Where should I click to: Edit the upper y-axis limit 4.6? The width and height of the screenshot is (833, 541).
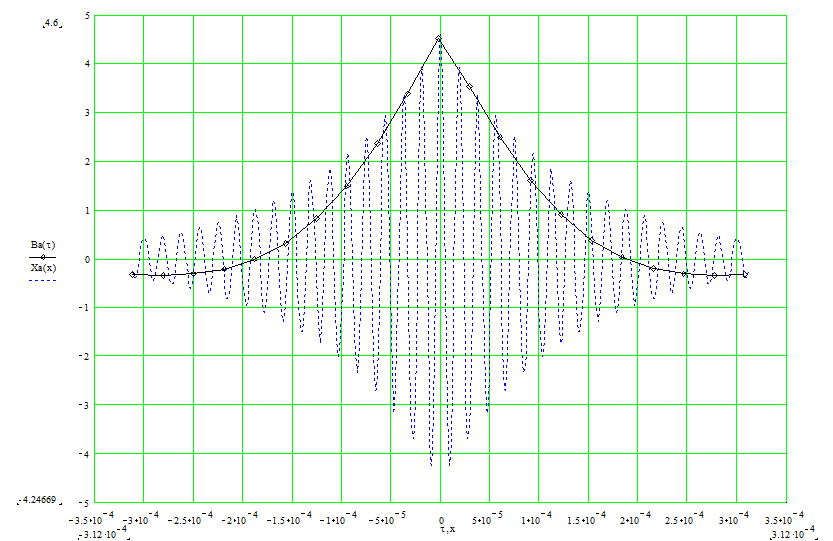(x=51, y=26)
